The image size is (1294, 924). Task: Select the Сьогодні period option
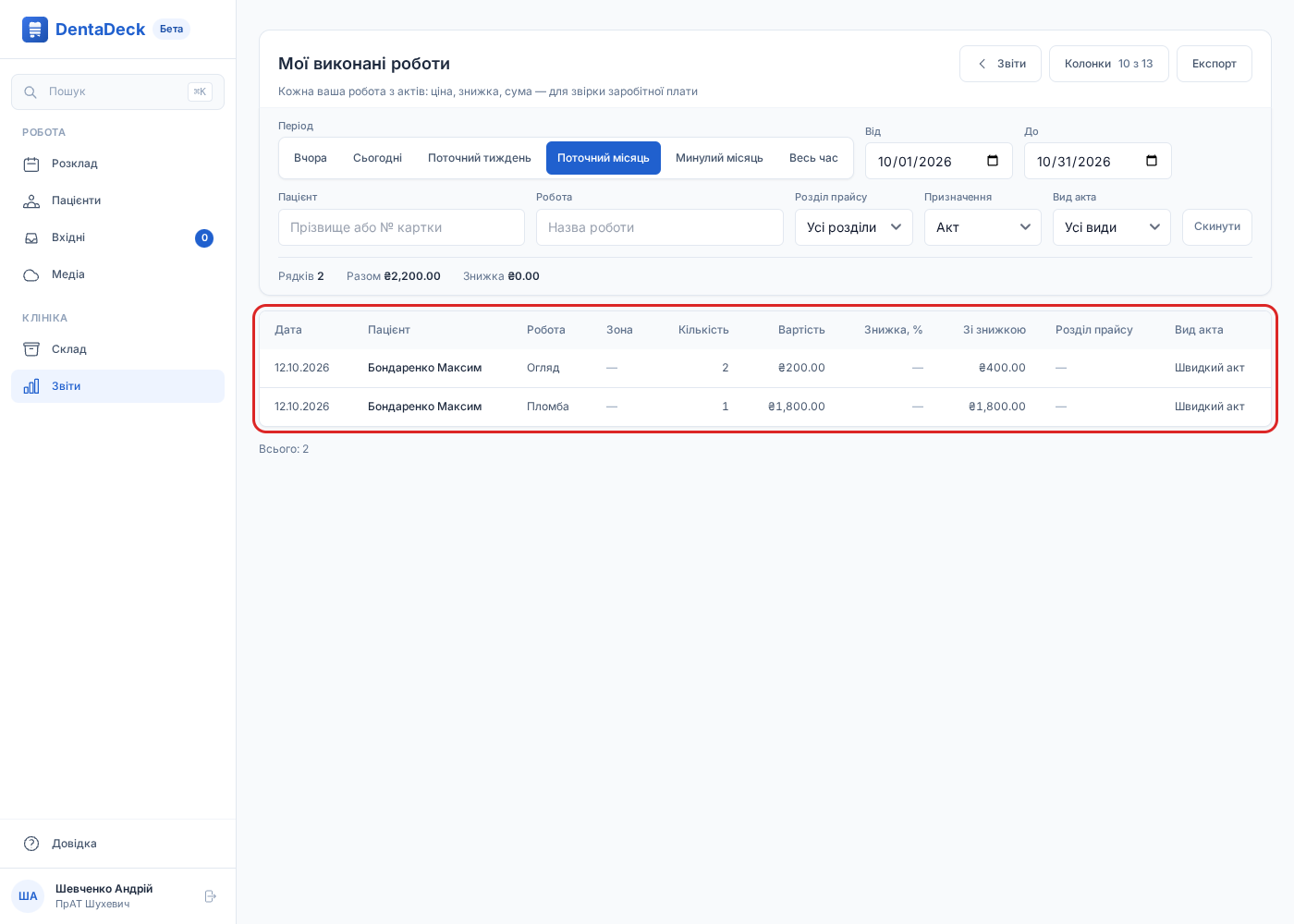(x=377, y=158)
